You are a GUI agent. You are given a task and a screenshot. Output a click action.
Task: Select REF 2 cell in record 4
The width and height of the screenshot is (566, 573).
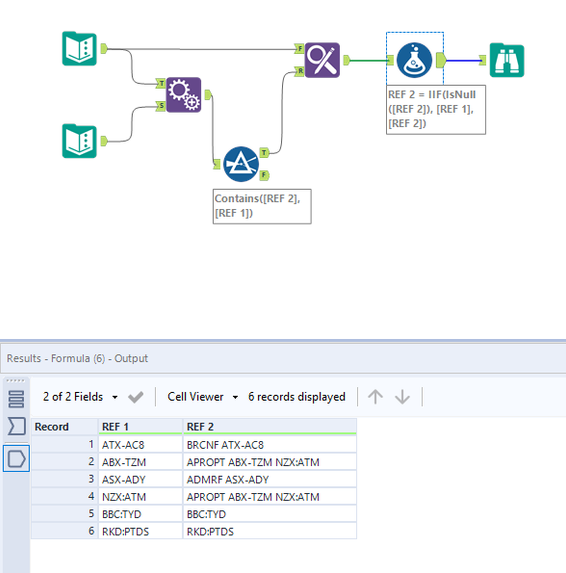click(x=270, y=497)
